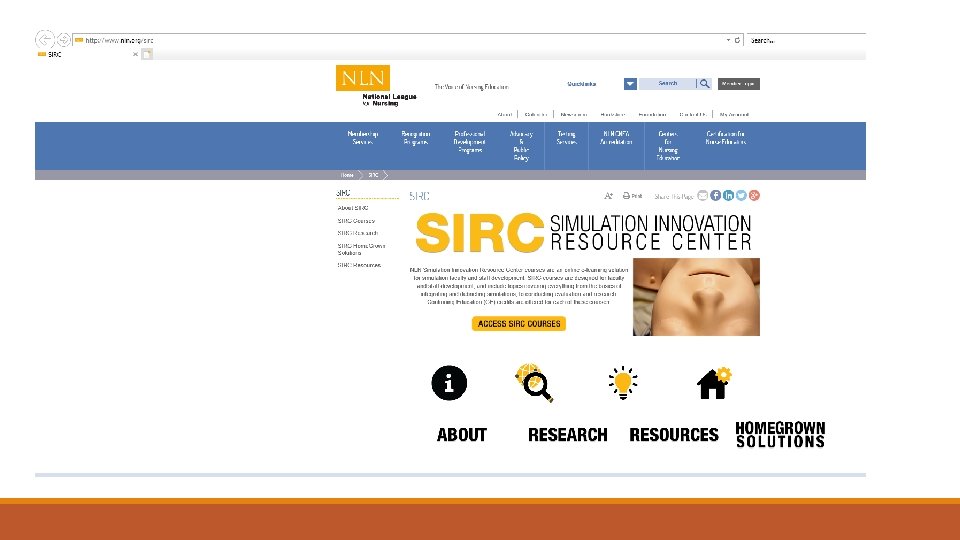The height and width of the screenshot is (540, 960).
Task: Open Recognition Programs menu
Action: pyautogui.click(x=416, y=138)
